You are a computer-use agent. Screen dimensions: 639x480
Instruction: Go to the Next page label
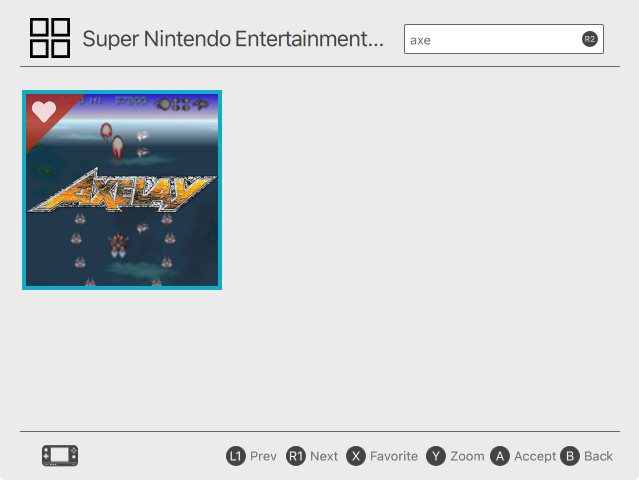tap(324, 456)
